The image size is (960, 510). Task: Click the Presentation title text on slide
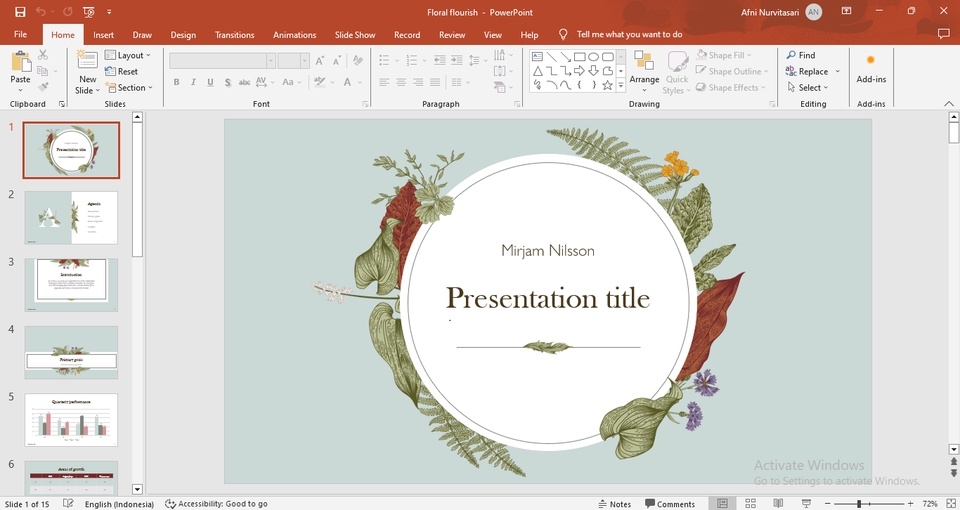coord(548,298)
